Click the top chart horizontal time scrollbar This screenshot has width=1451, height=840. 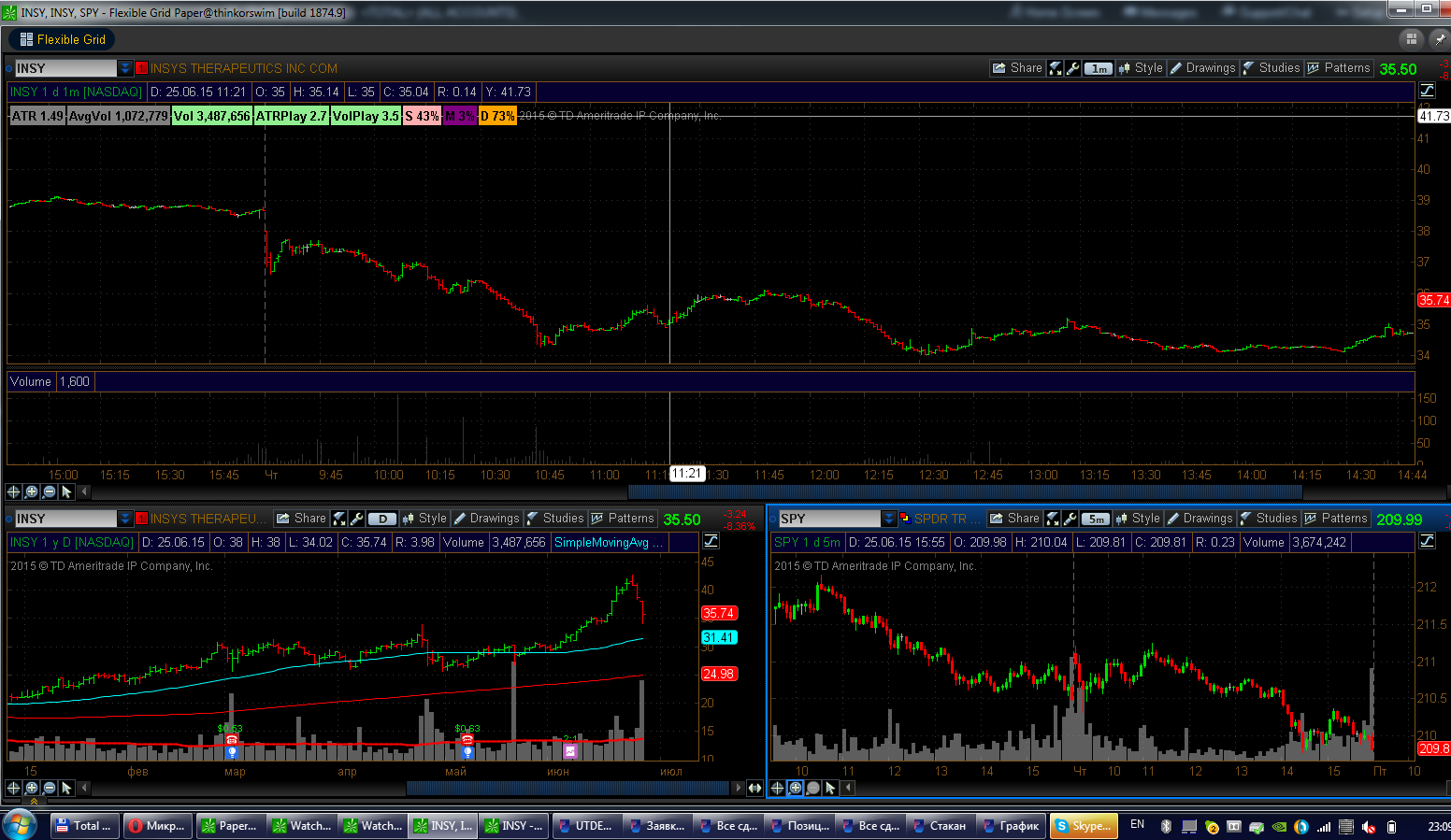[x=965, y=491]
